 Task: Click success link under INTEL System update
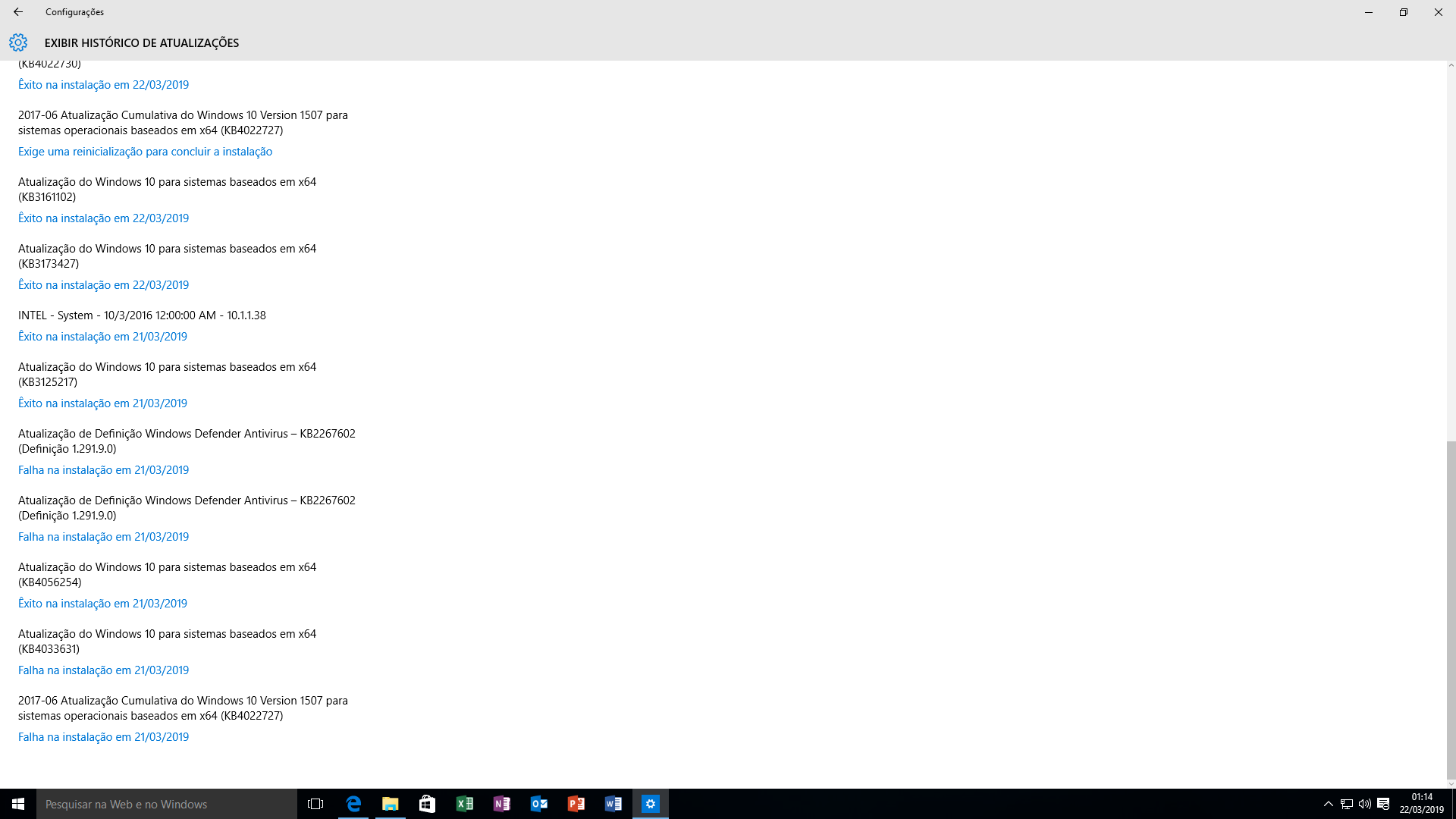pos(102,337)
